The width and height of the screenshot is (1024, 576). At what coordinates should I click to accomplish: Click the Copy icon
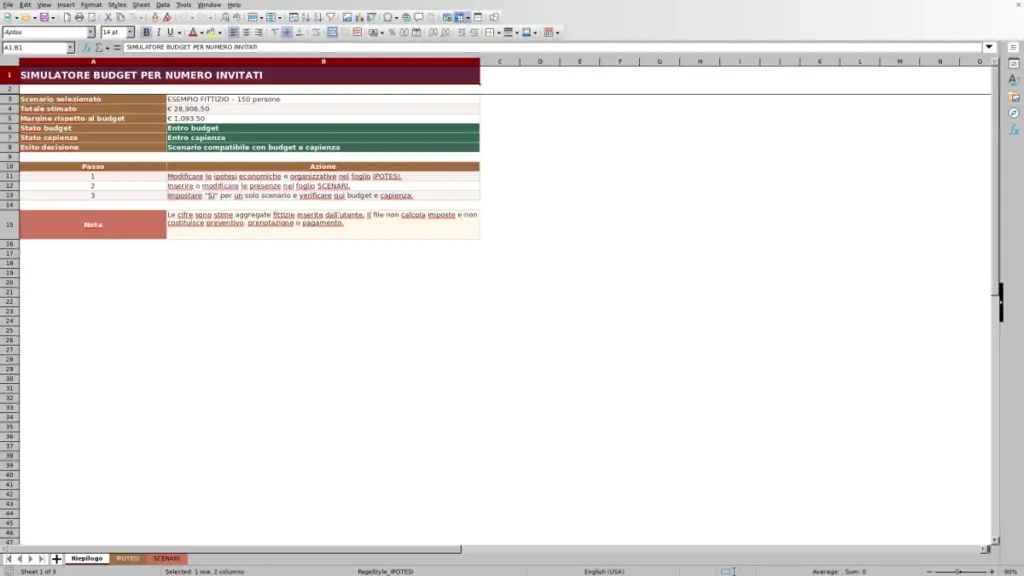(x=120, y=18)
